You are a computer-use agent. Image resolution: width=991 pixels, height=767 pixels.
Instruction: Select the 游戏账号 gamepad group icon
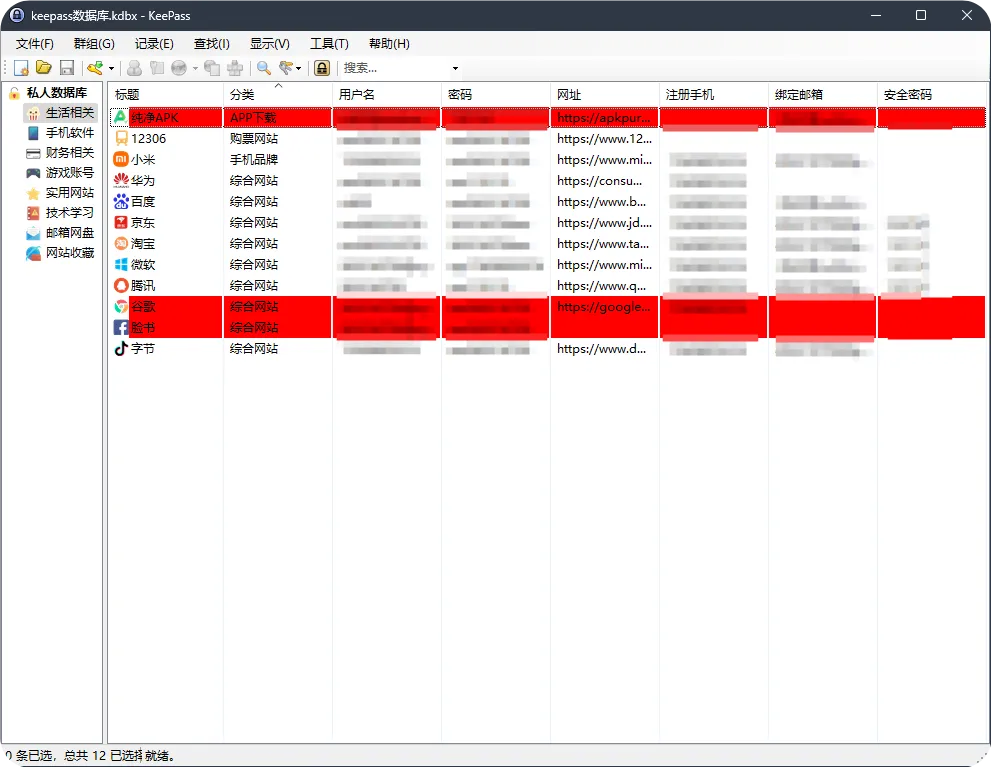point(33,173)
